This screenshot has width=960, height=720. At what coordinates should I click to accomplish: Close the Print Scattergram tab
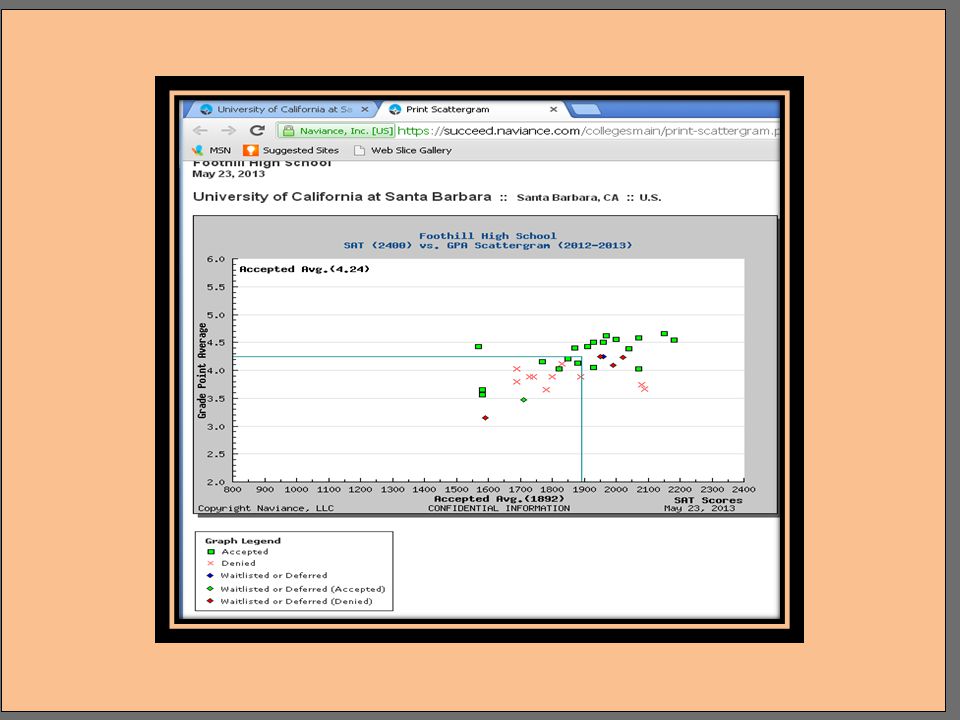point(553,109)
